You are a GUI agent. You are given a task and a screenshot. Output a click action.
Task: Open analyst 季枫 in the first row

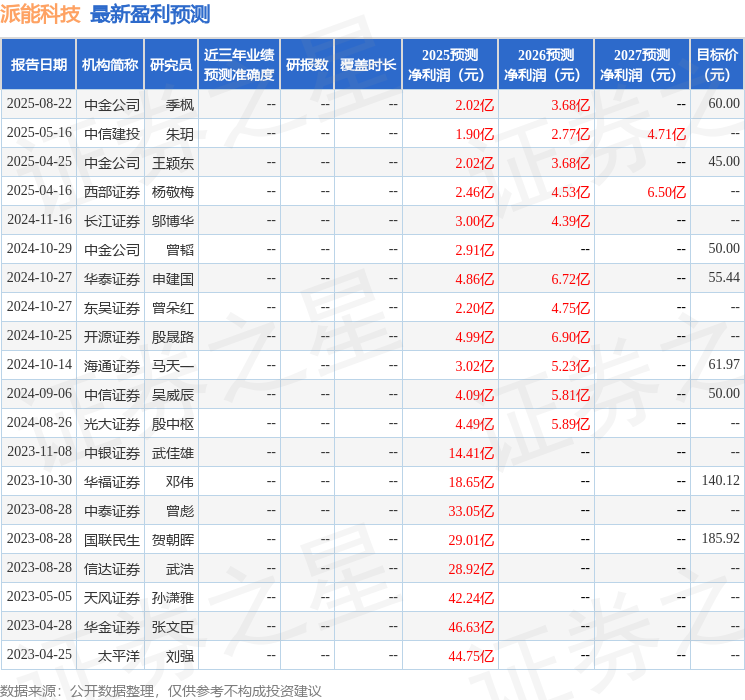[180, 104]
